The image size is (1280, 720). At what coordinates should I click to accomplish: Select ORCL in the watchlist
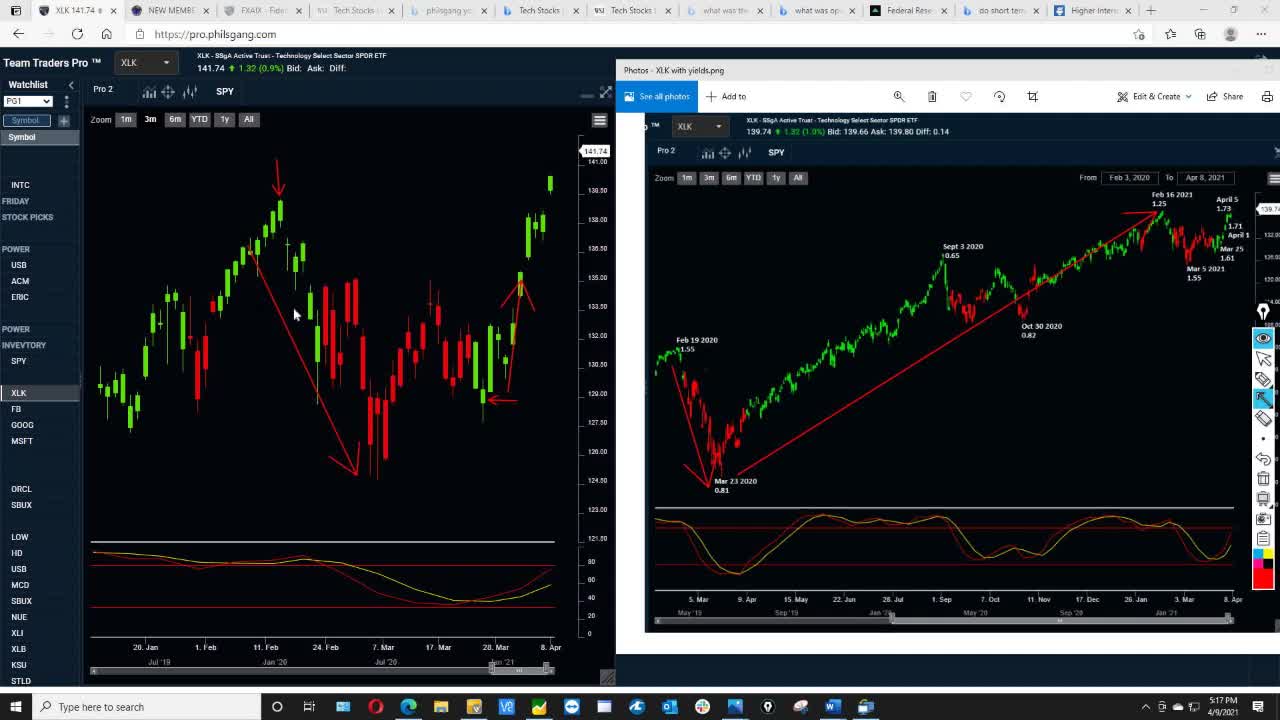click(x=21, y=489)
